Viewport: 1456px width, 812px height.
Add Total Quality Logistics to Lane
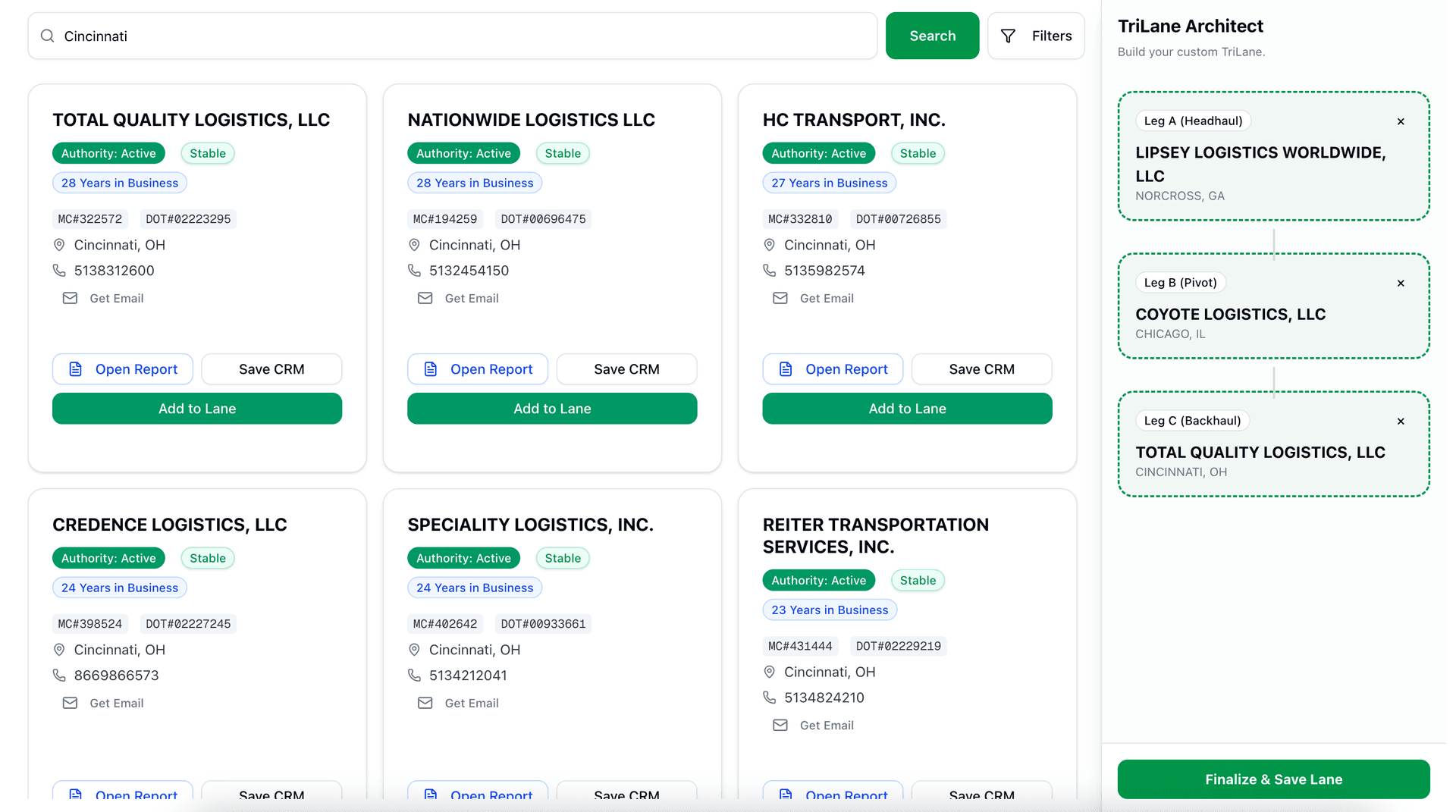pos(197,409)
